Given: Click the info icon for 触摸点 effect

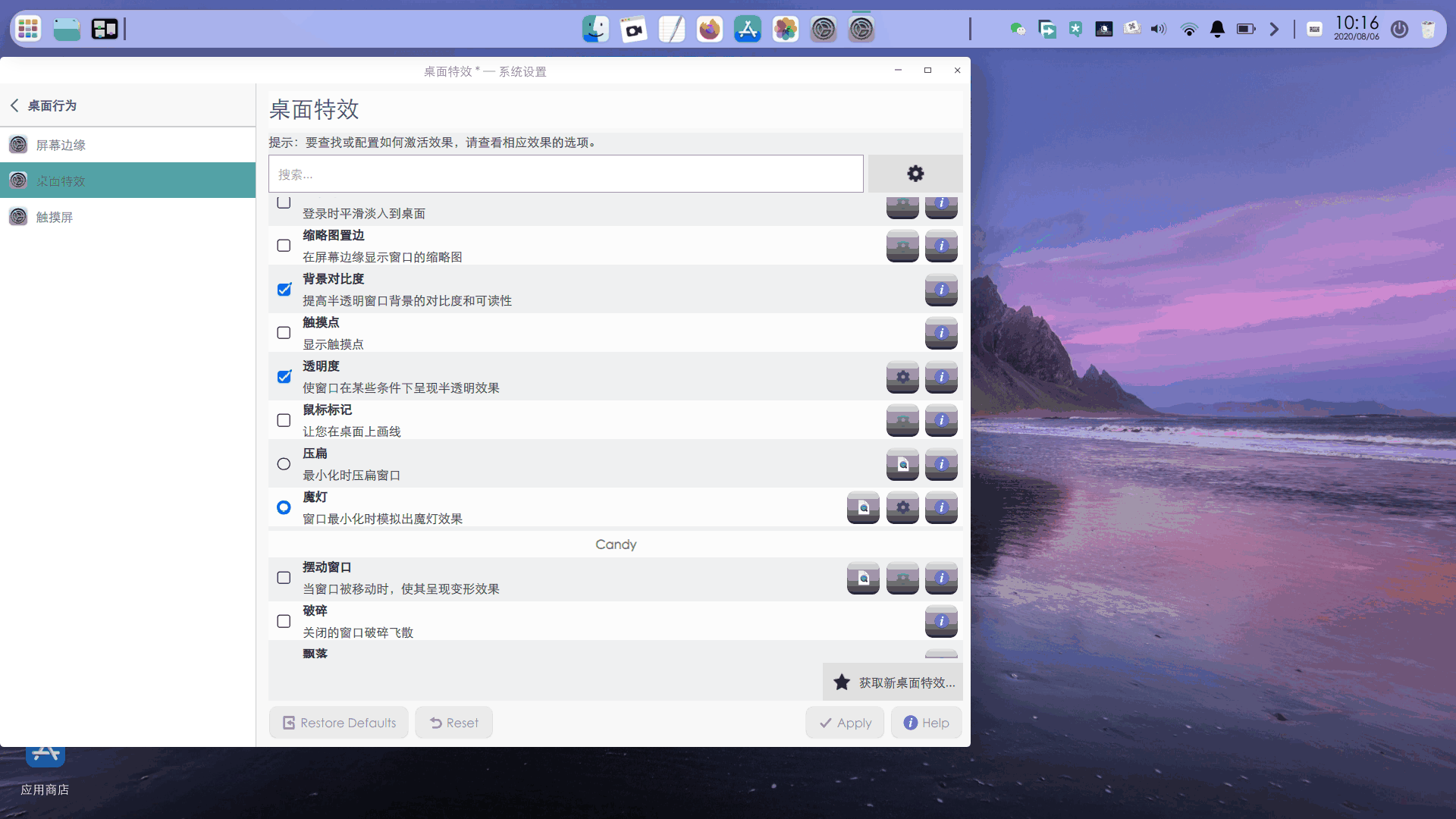Looking at the screenshot, I should (x=940, y=333).
